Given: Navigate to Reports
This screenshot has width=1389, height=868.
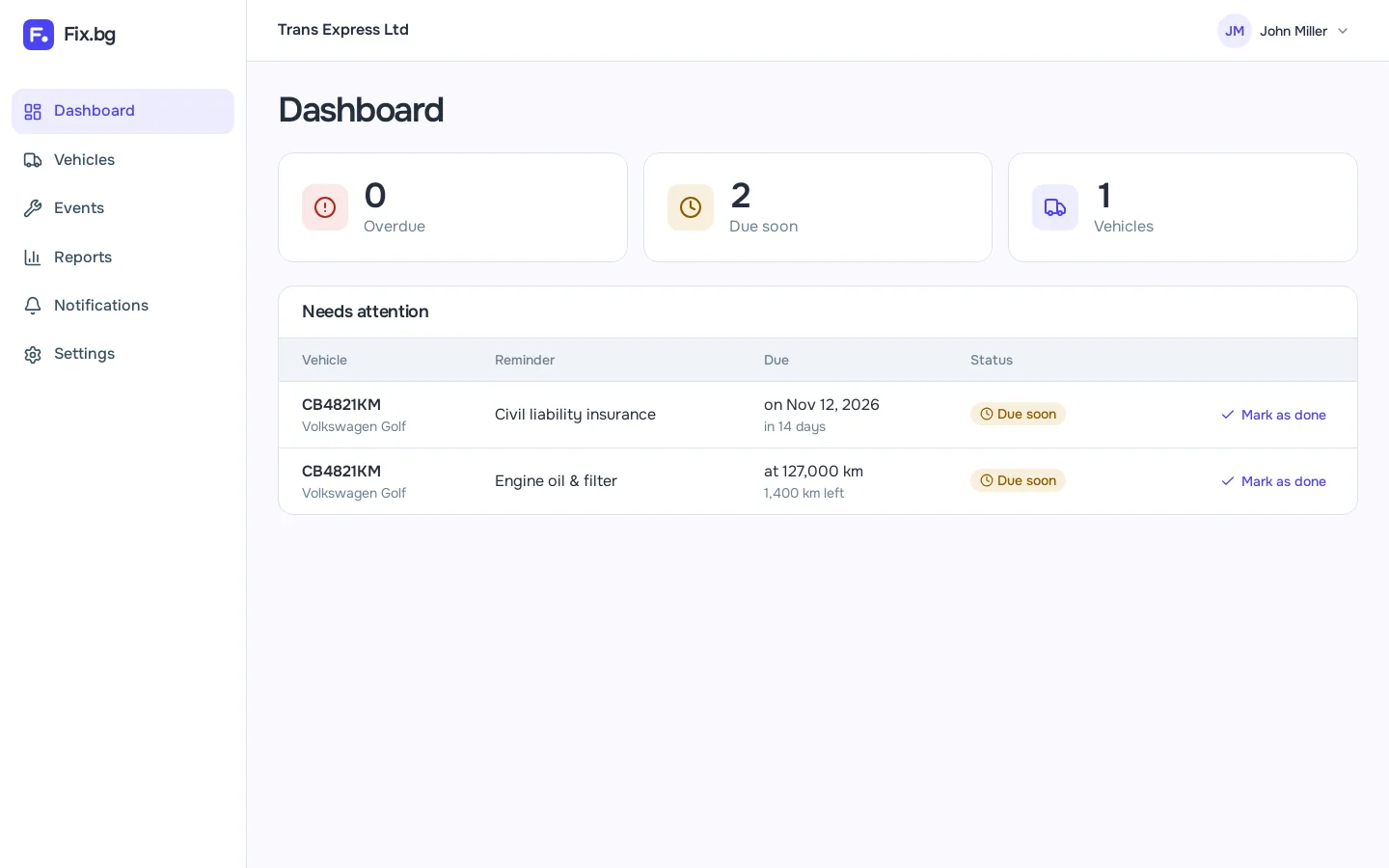Looking at the screenshot, I should (123, 258).
